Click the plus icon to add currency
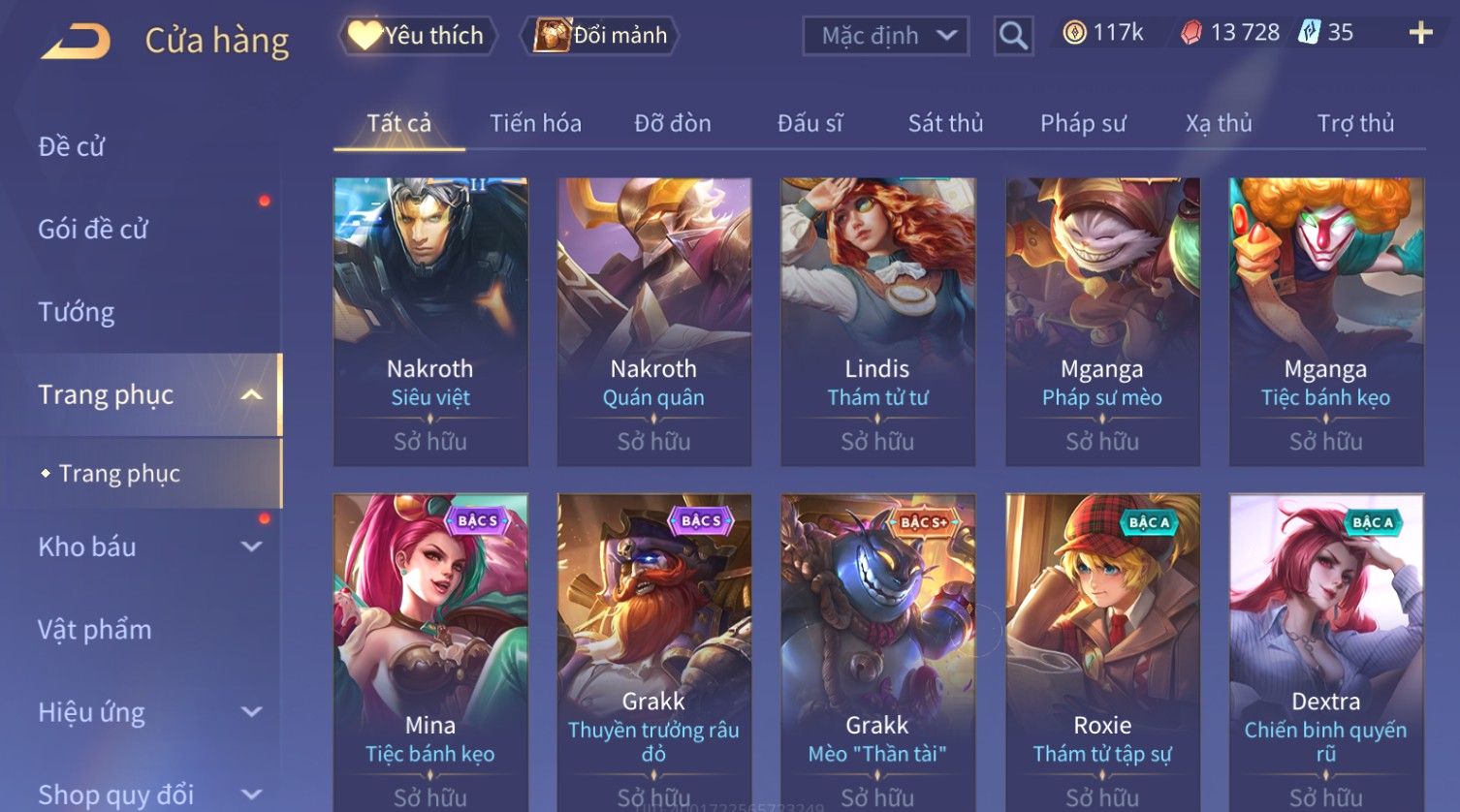 [1420, 33]
